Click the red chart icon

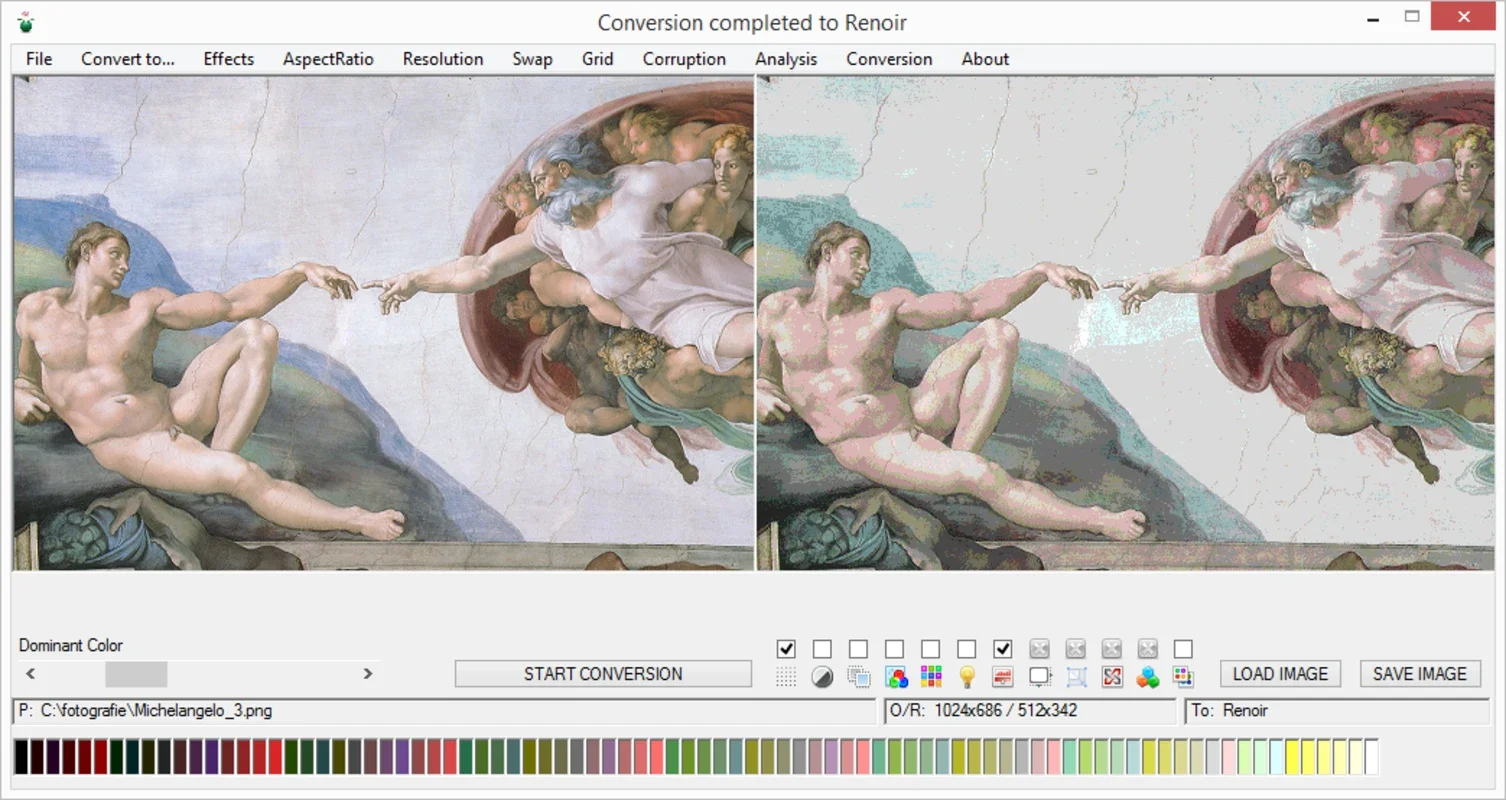click(x=1003, y=677)
